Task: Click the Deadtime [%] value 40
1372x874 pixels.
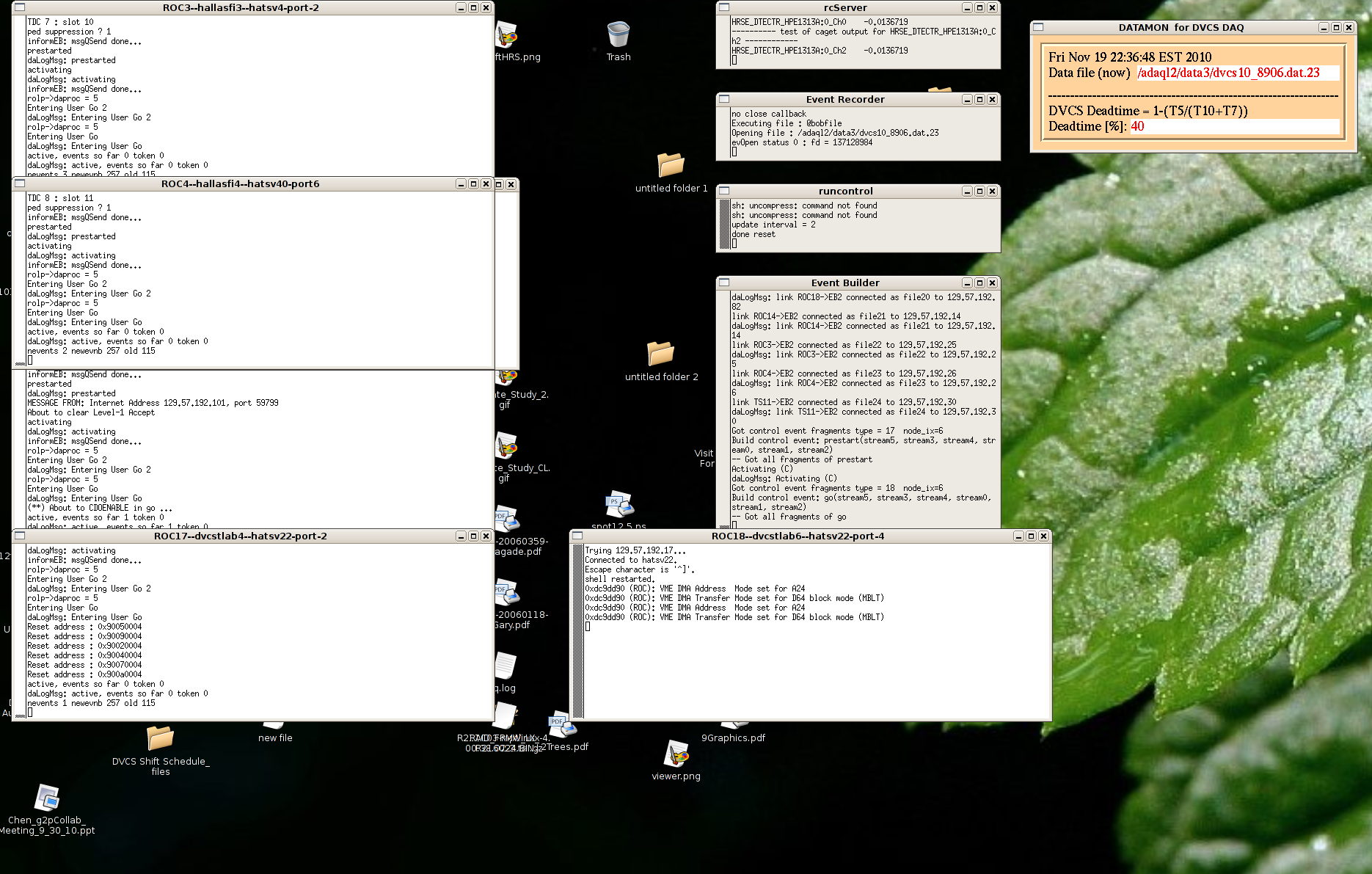Action: [x=1137, y=126]
